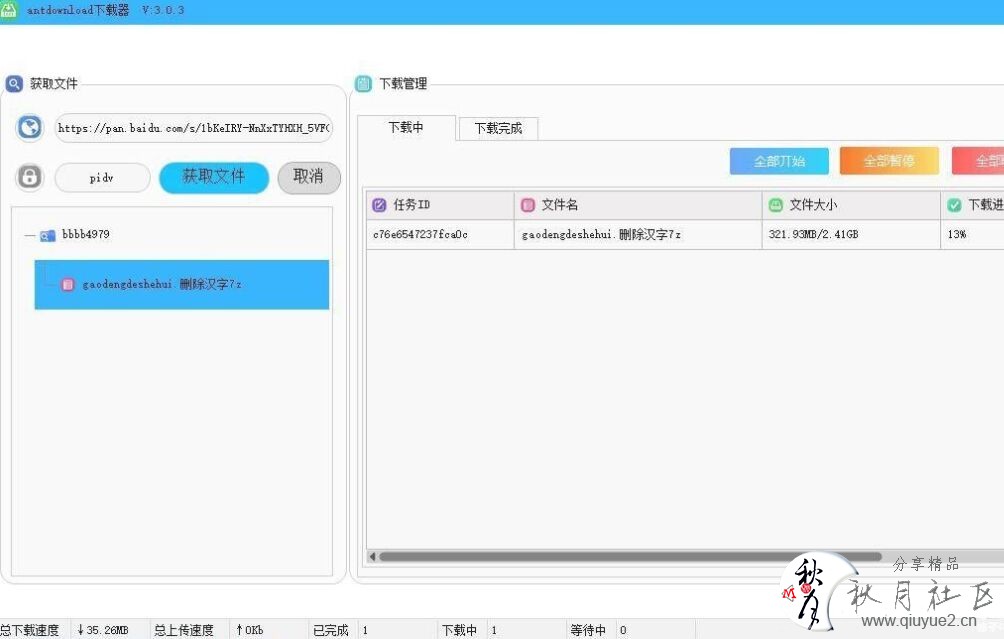Viewport: 1004px width, 639px height.
Task: Select gaodengdeshehui.删除汉字7z in file tree
Action: (x=182, y=284)
